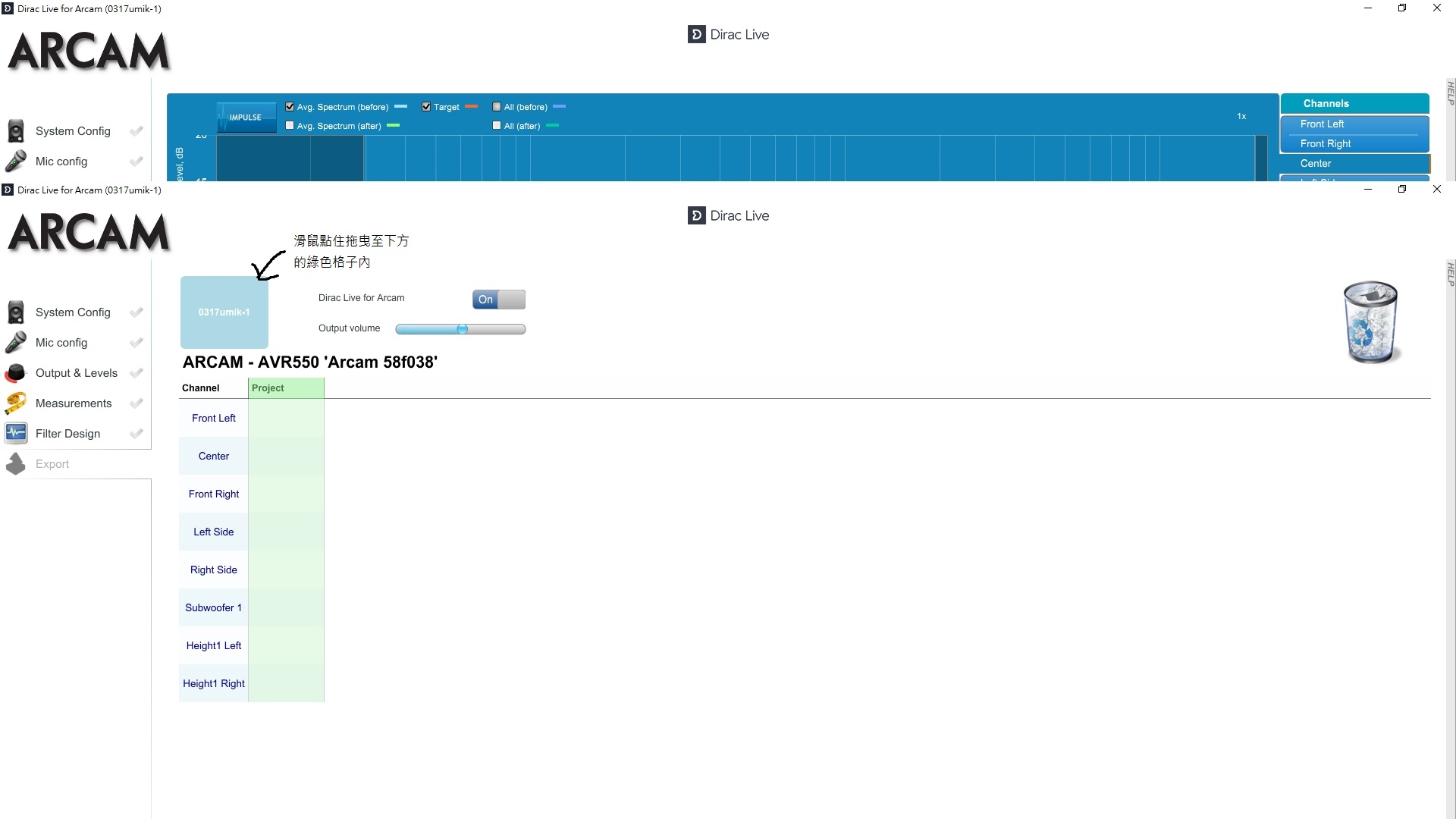
Task: Click the Height1 Right channel row
Action: point(214,683)
